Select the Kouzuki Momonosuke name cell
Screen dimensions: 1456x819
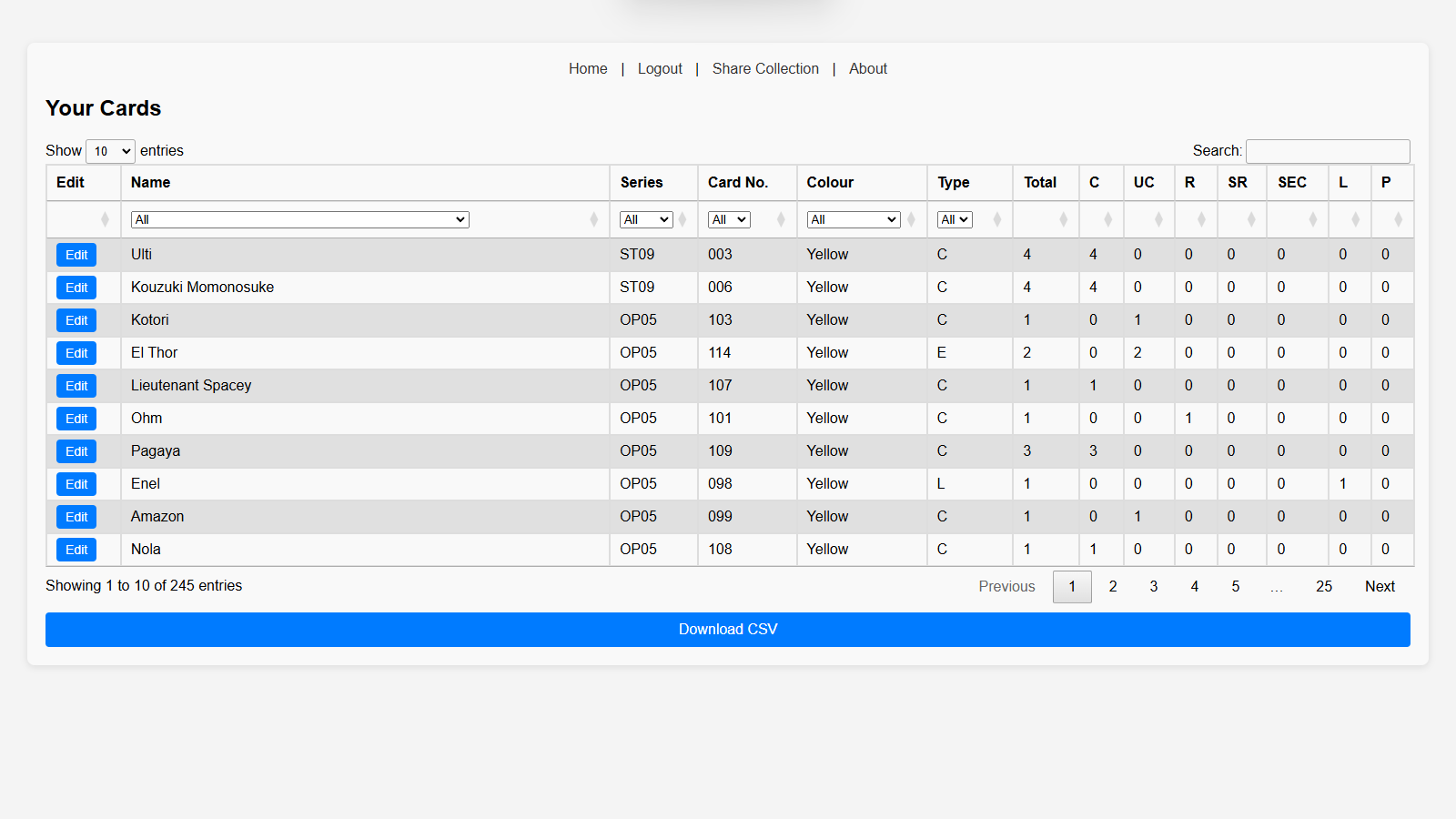(365, 288)
